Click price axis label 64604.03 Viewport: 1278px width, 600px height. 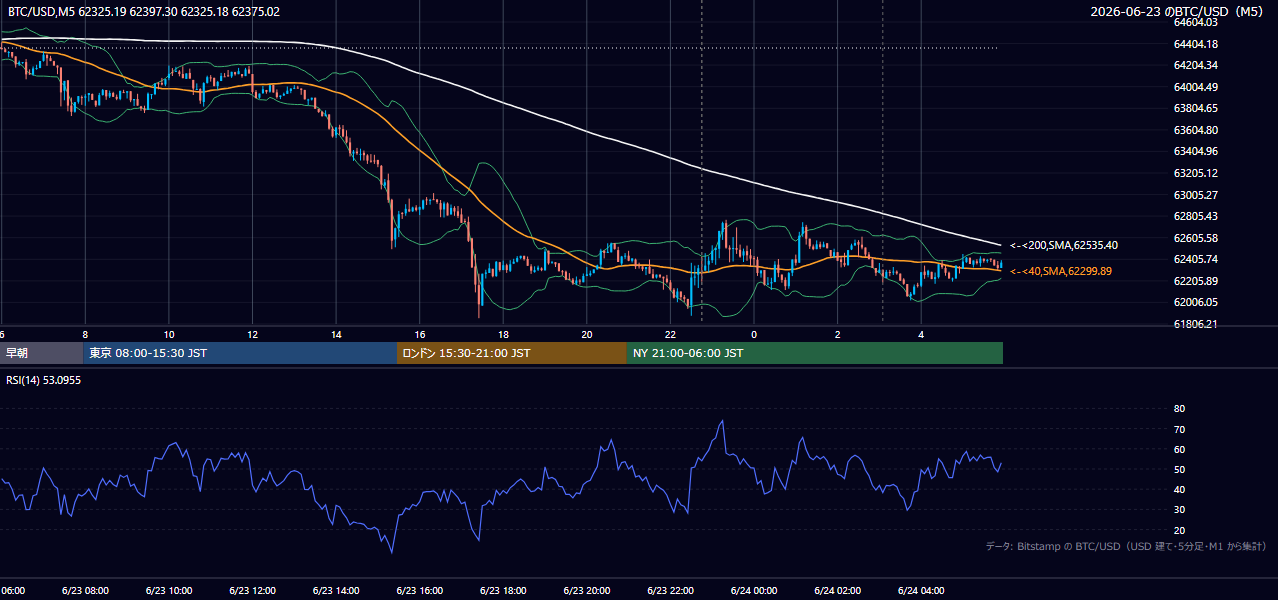(x=1195, y=22)
